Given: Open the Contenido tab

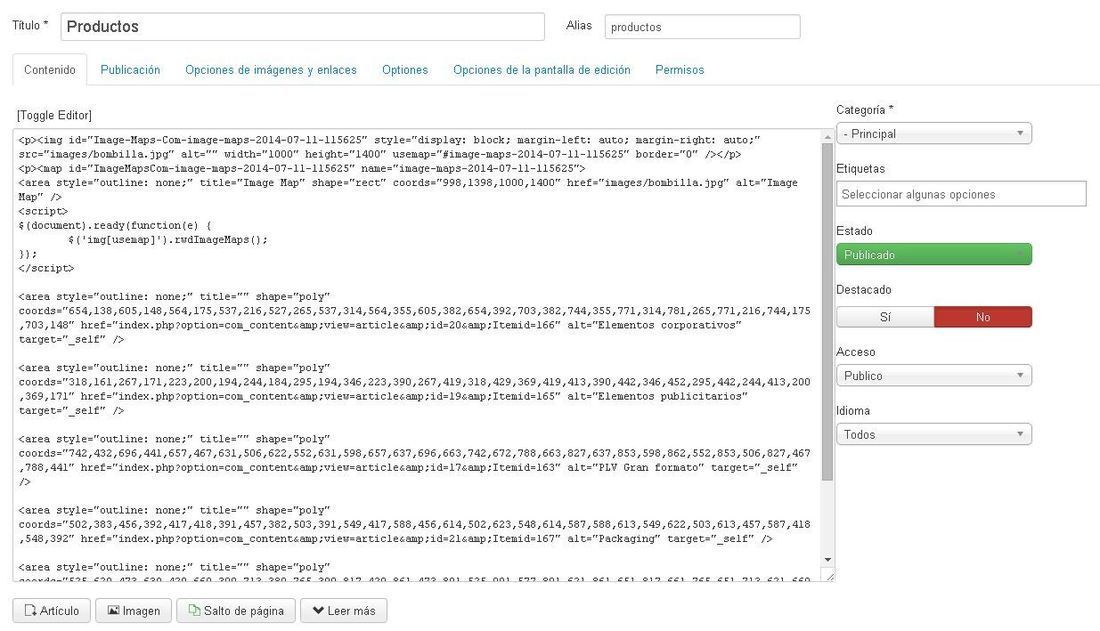Looking at the screenshot, I should [50, 70].
